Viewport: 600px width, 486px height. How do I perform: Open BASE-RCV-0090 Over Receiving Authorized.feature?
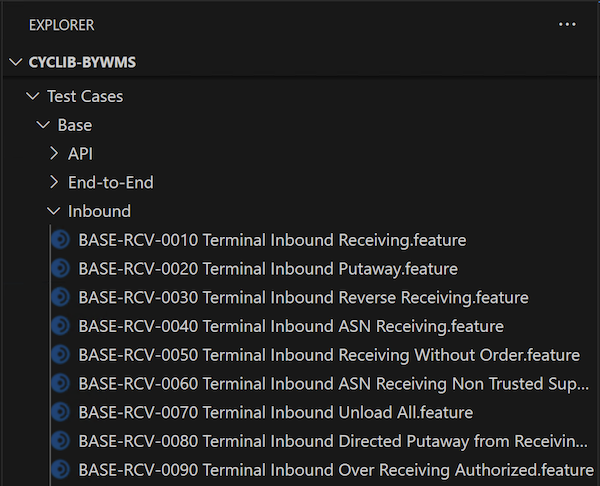point(336,470)
